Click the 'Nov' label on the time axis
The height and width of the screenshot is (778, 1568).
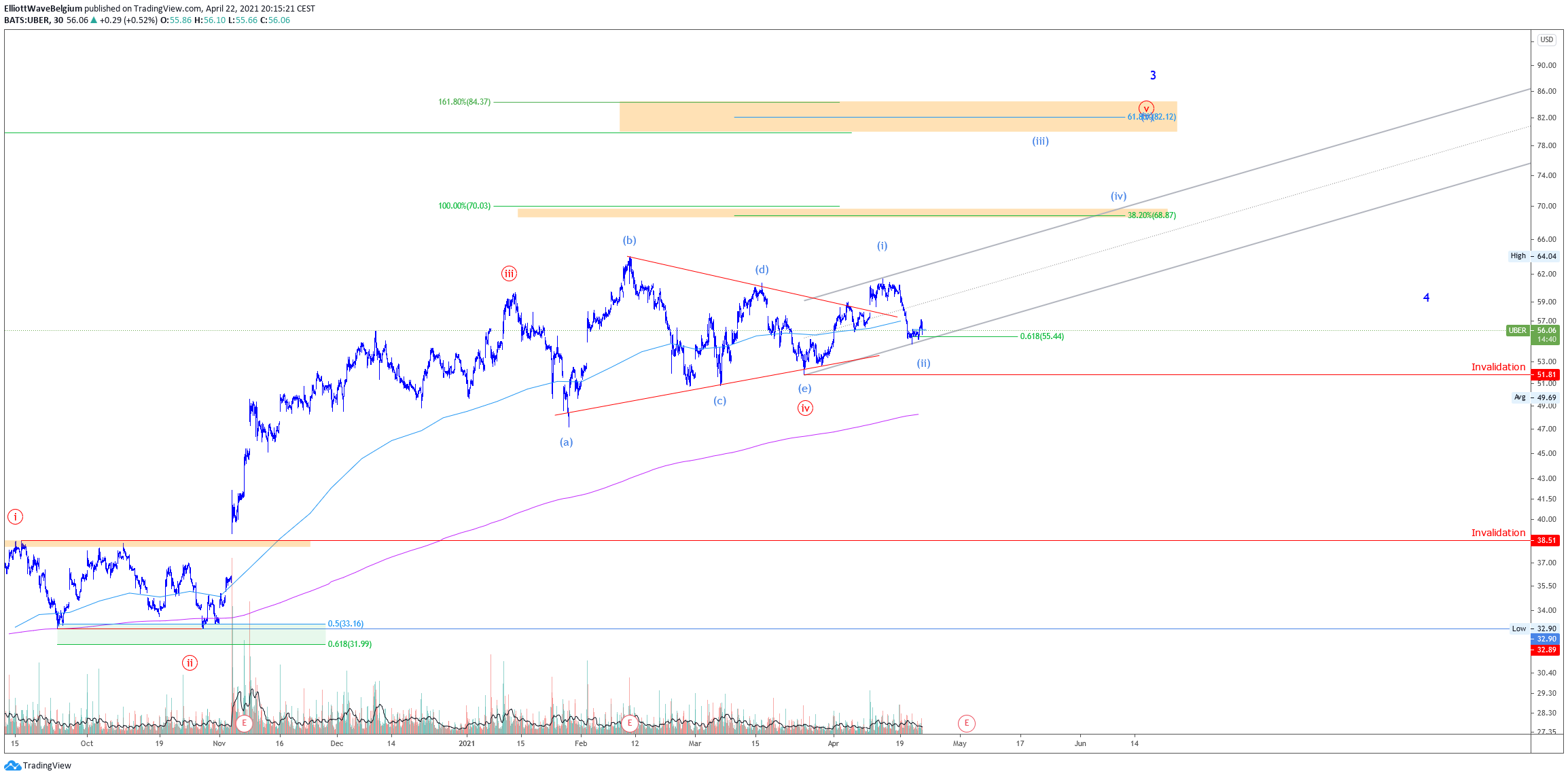click(219, 743)
